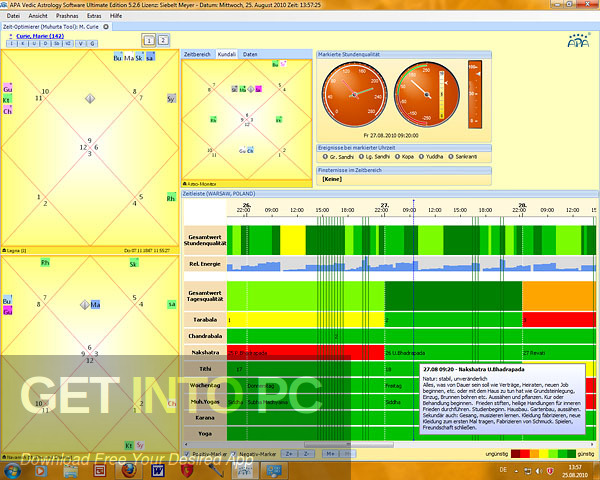Click the timeline scrollbar left arrow
600x480 pixels.
pos(186,444)
